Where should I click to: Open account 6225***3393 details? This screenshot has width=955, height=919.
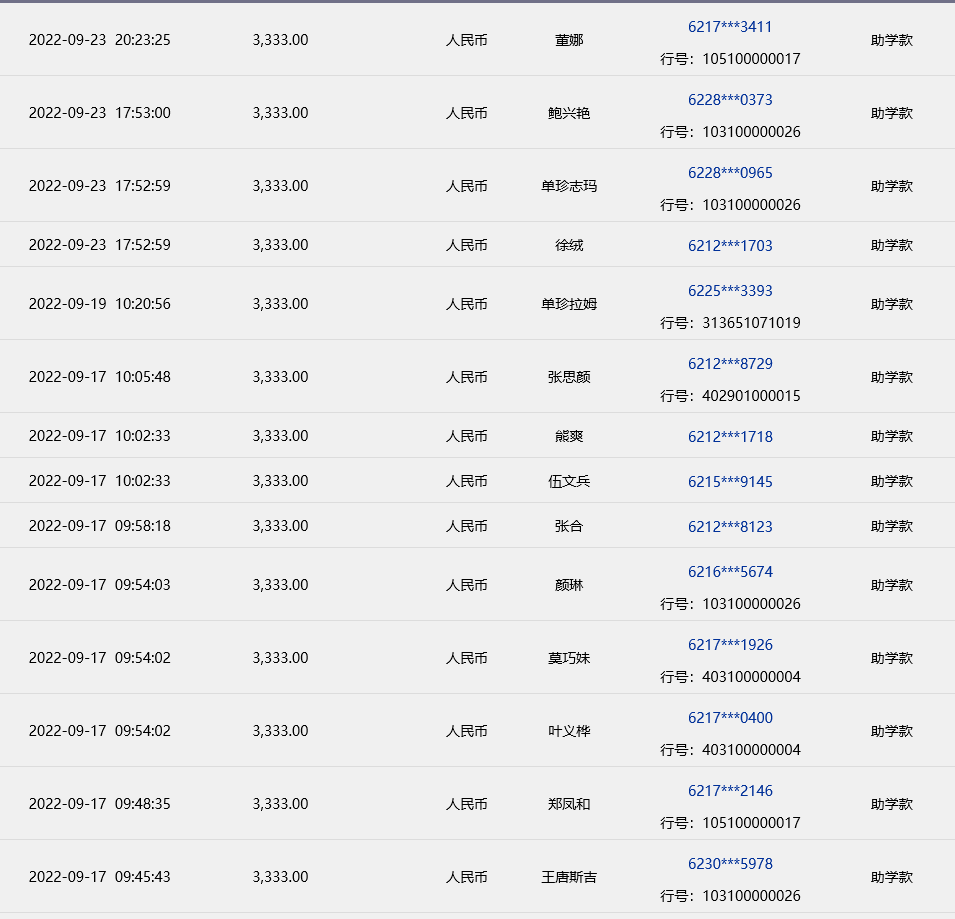tap(730, 291)
